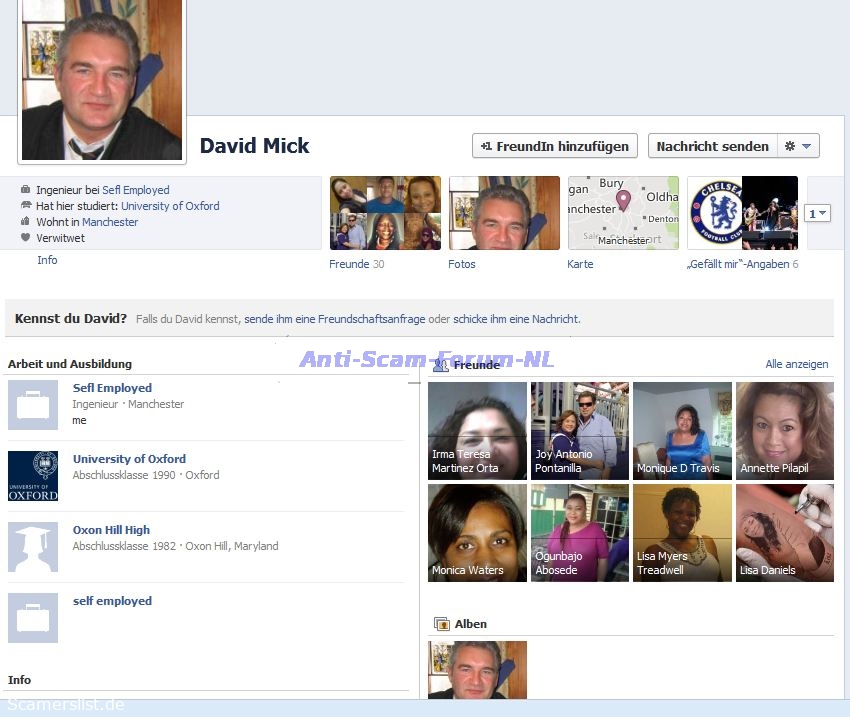This screenshot has width=850, height=717.
Task: Click the Freunde section header icon
Action: point(440,365)
